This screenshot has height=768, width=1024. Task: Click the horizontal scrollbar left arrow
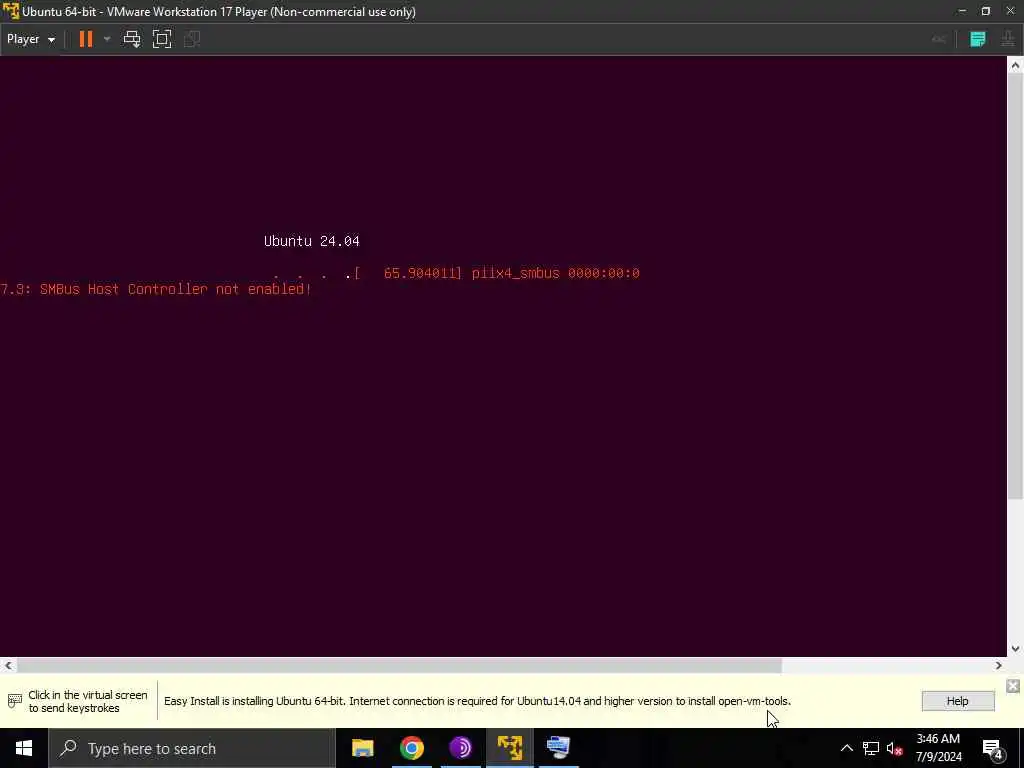tap(8, 665)
